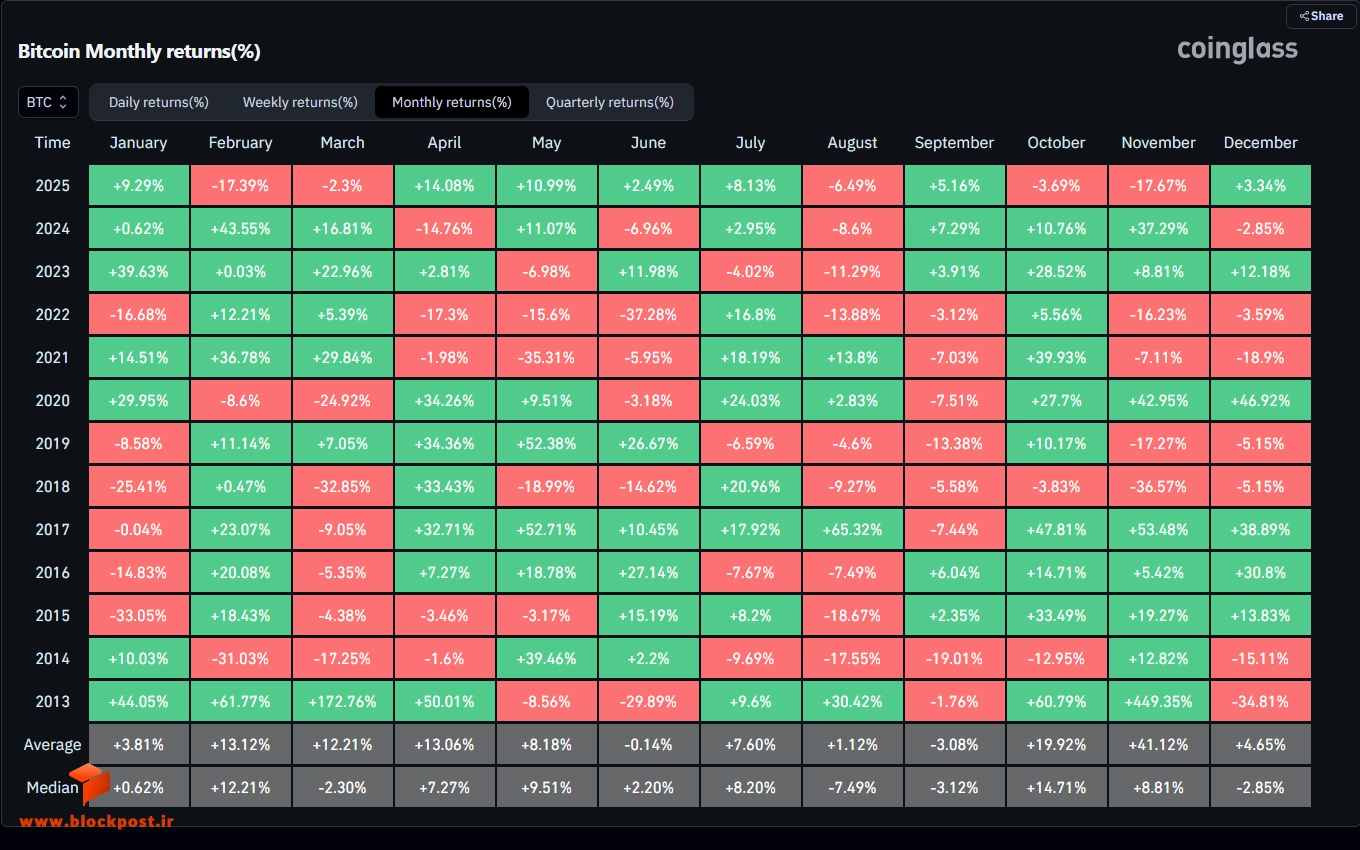This screenshot has width=1360, height=850.
Task: Click the 2013 November +449.35% cell
Action: (1158, 701)
